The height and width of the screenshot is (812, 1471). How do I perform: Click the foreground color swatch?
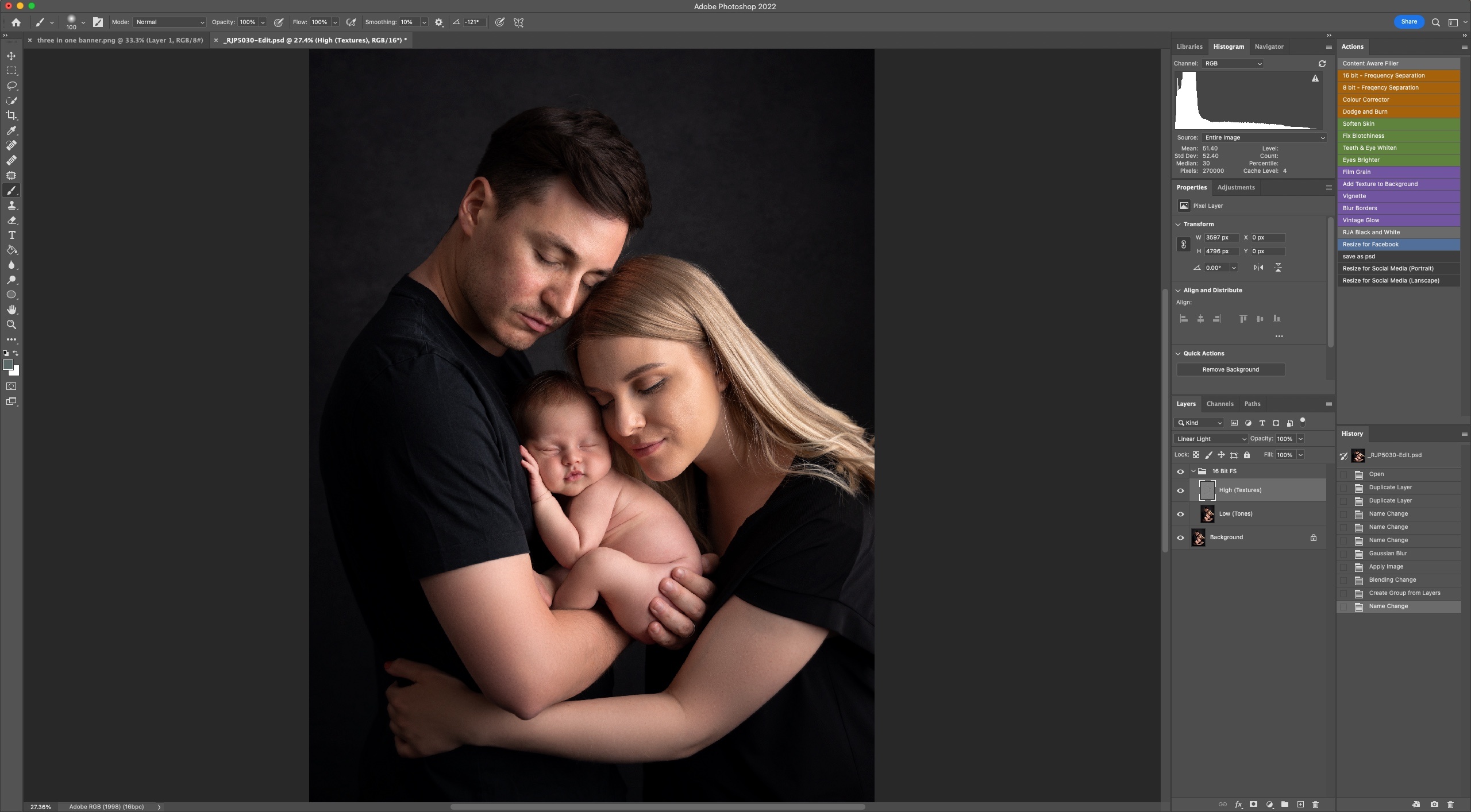pyautogui.click(x=8, y=365)
